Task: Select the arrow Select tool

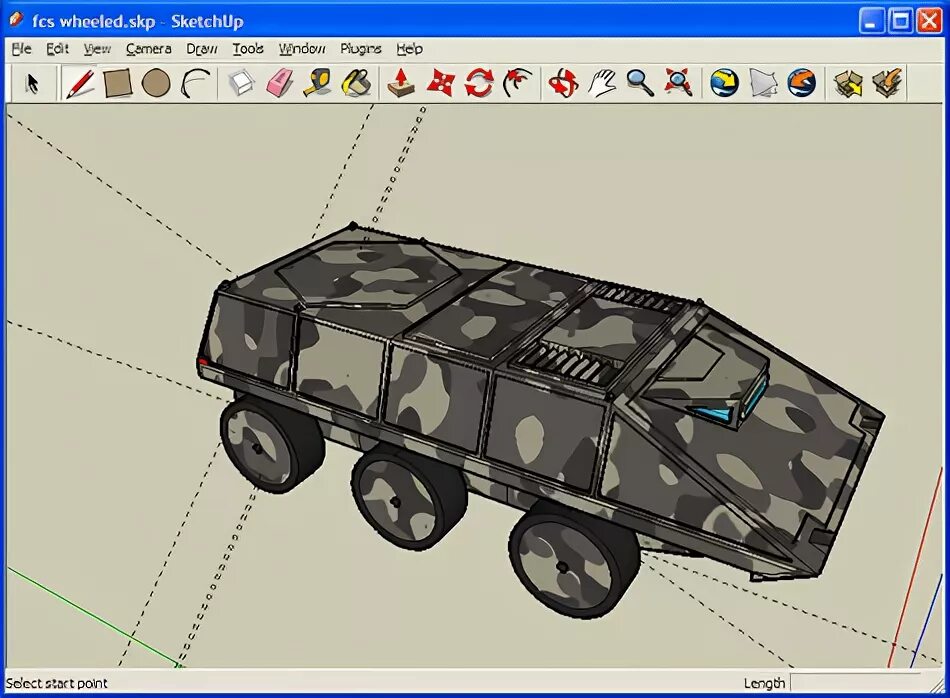Action: click(33, 83)
